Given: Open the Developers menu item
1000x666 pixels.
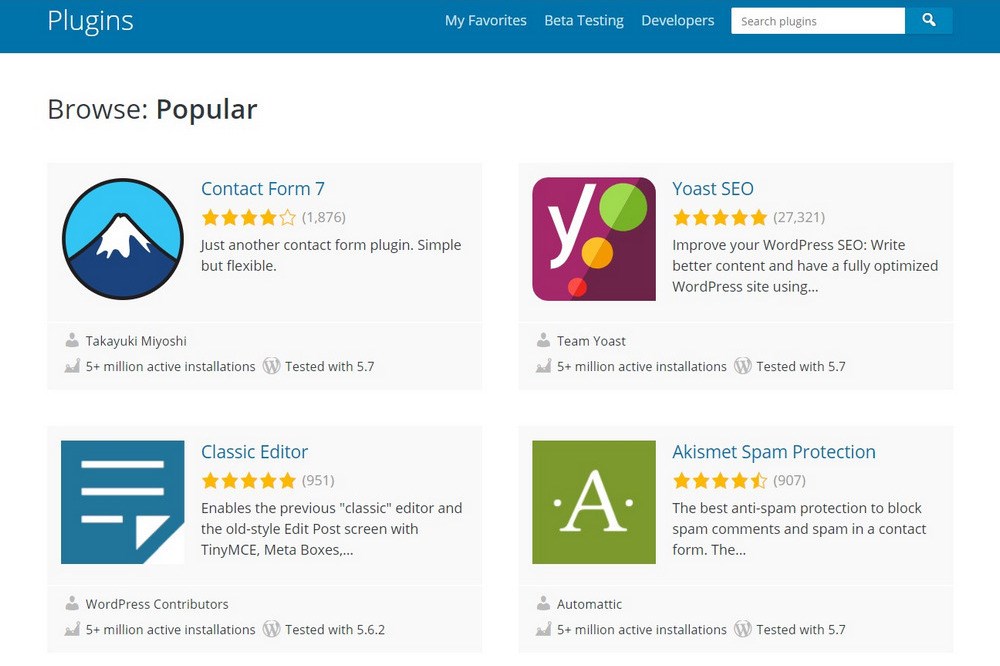Looking at the screenshot, I should coord(677,20).
